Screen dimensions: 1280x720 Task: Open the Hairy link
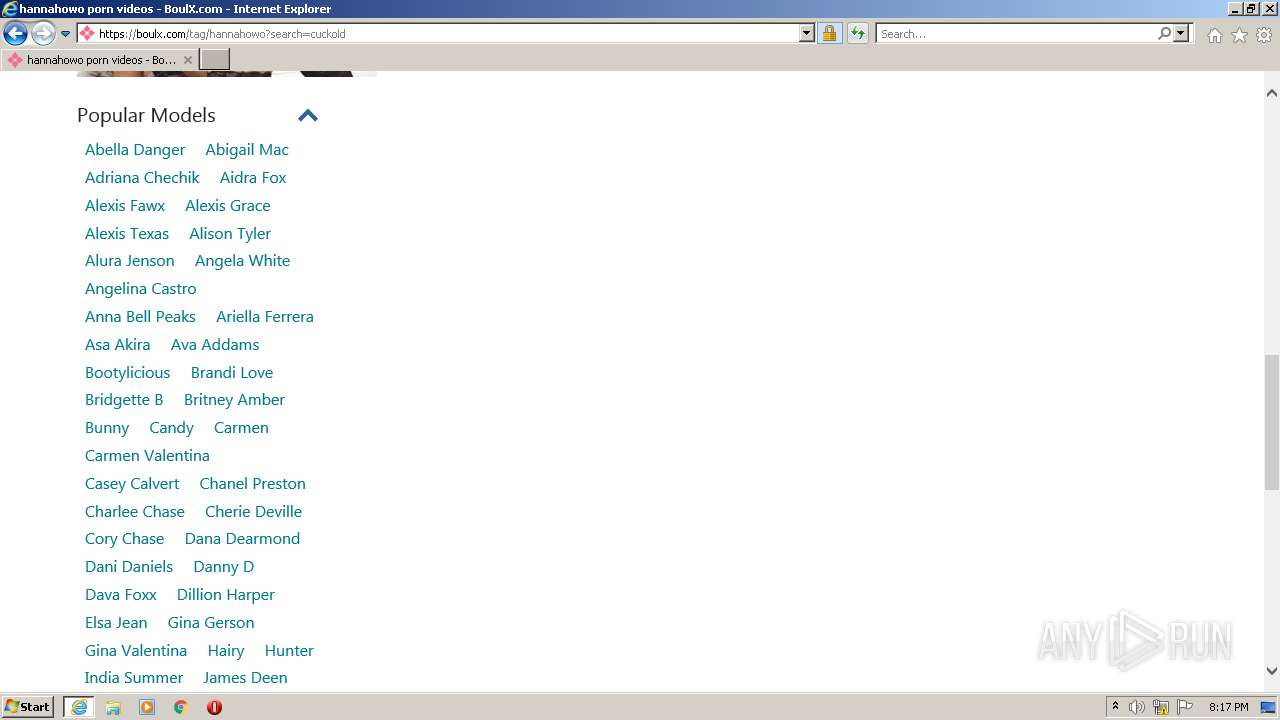pos(226,650)
